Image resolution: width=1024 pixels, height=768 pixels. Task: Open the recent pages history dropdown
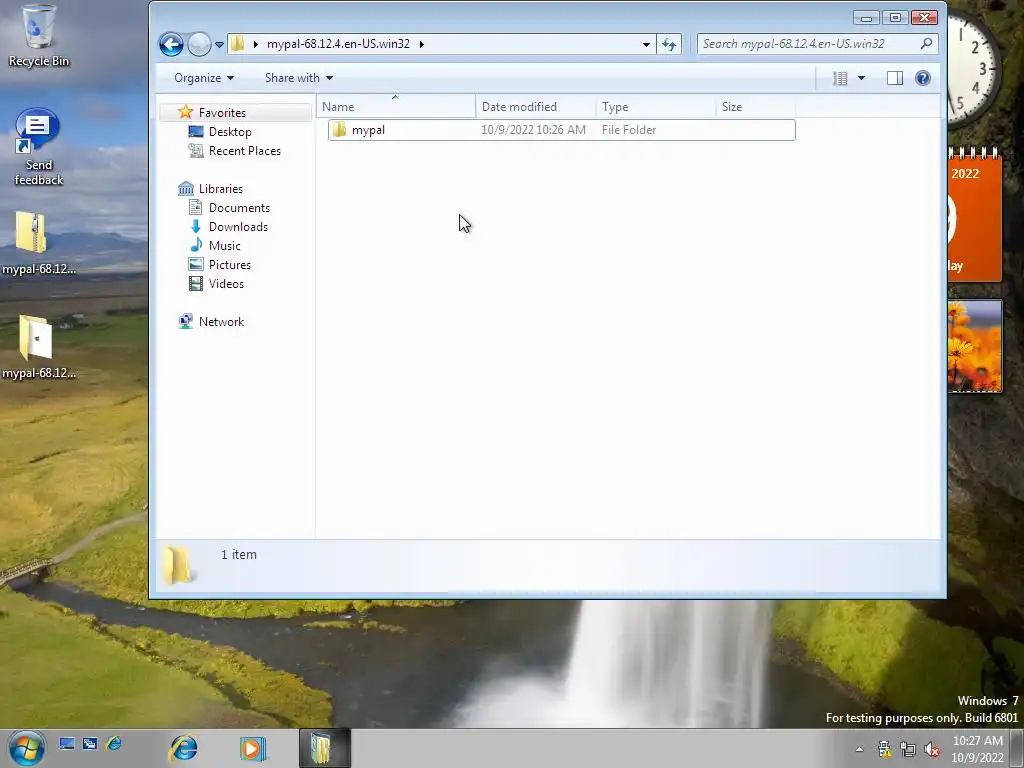pyautogui.click(x=219, y=44)
